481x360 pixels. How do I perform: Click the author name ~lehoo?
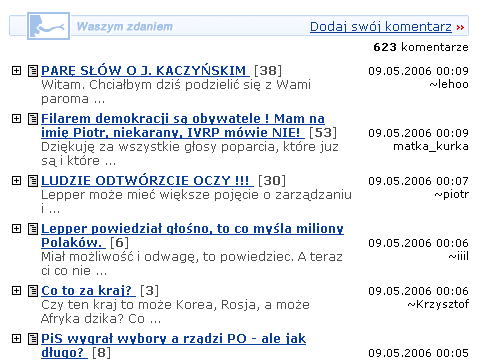coord(449,84)
